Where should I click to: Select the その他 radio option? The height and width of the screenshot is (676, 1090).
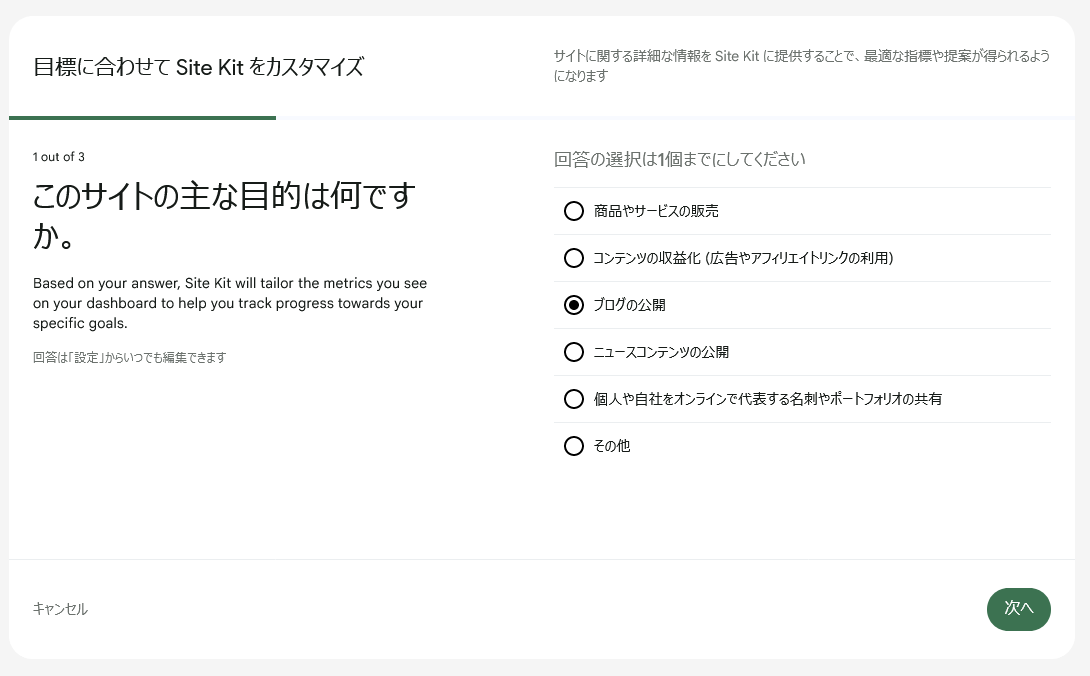tap(574, 446)
